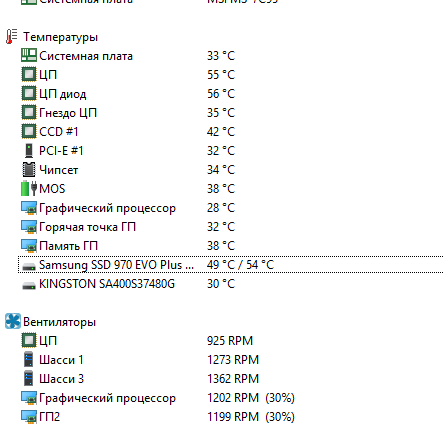Click the 925 RPM CPU fan value
443x444 pixels.
[x=230, y=341]
